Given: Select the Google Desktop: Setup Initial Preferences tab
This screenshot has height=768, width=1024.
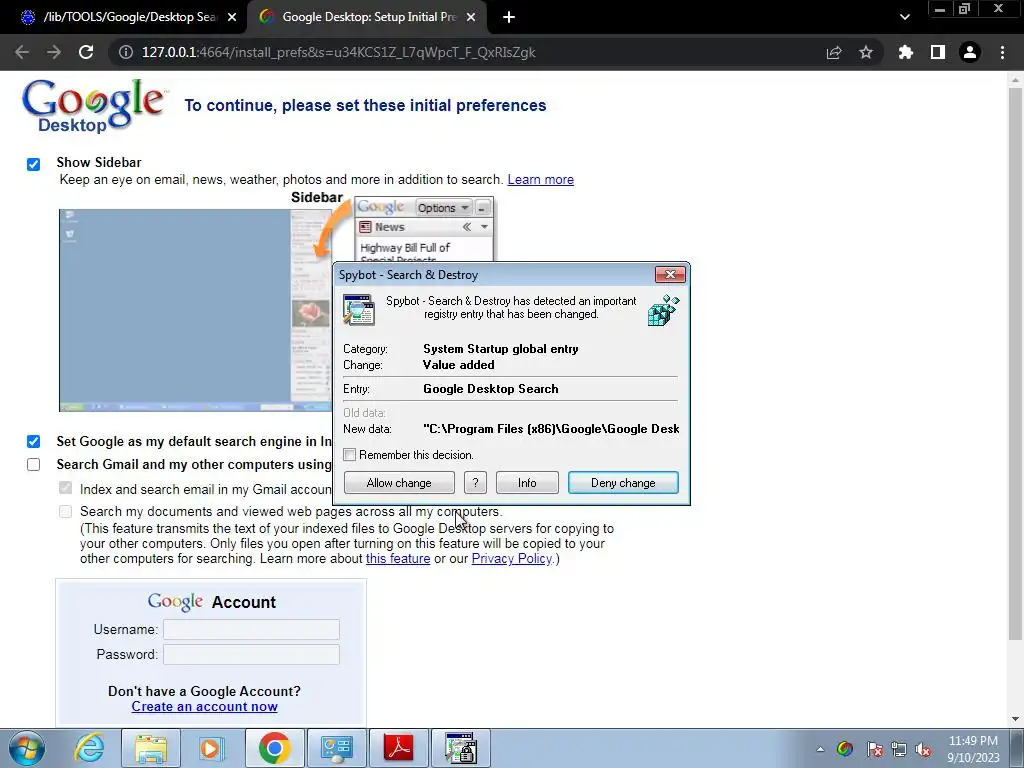Looking at the screenshot, I should 368,18.
